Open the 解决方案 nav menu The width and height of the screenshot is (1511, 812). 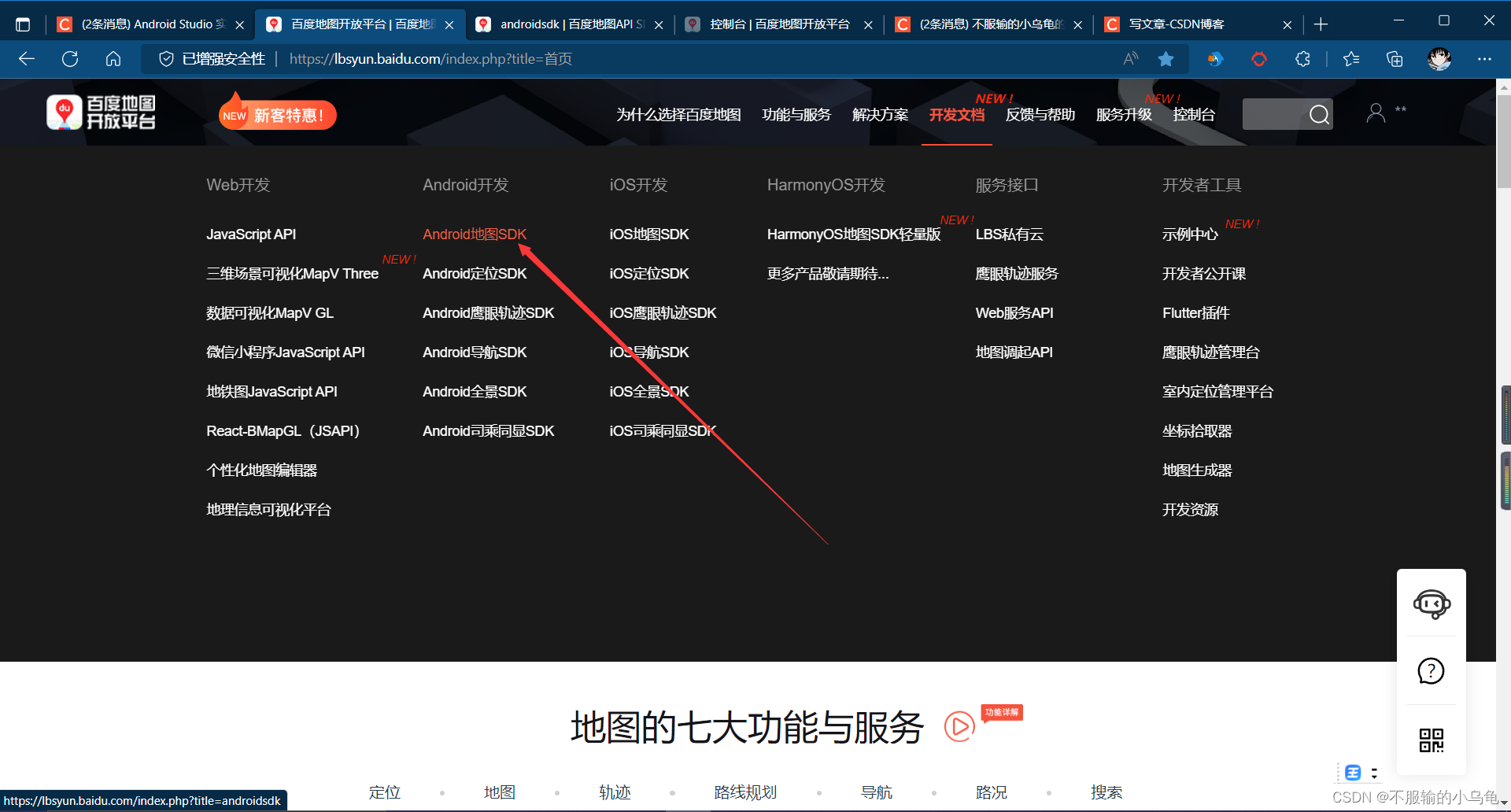point(880,115)
